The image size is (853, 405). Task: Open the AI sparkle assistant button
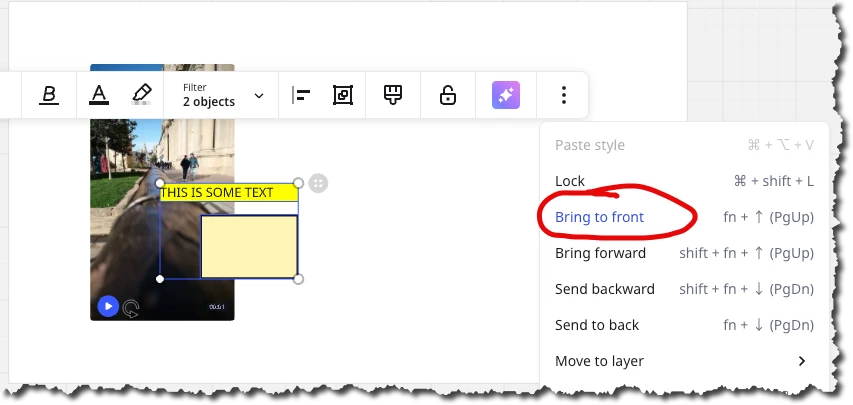click(506, 95)
